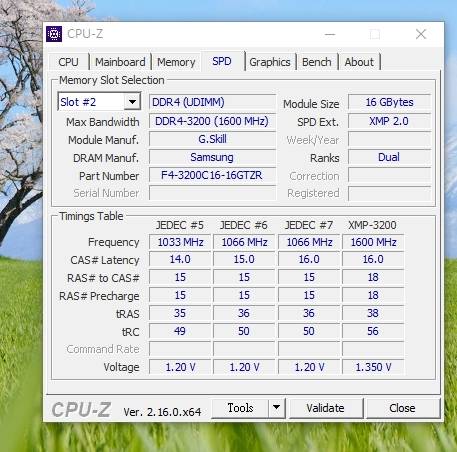Click the Tools button
The width and height of the screenshot is (457, 452).
[240, 408]
